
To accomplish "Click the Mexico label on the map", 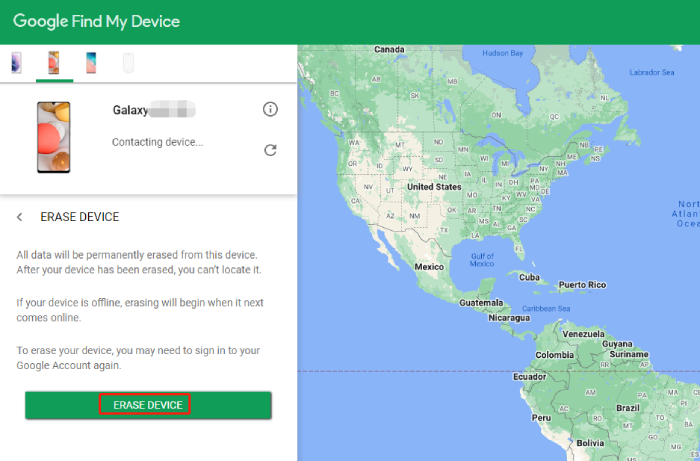I will point(429,267).
